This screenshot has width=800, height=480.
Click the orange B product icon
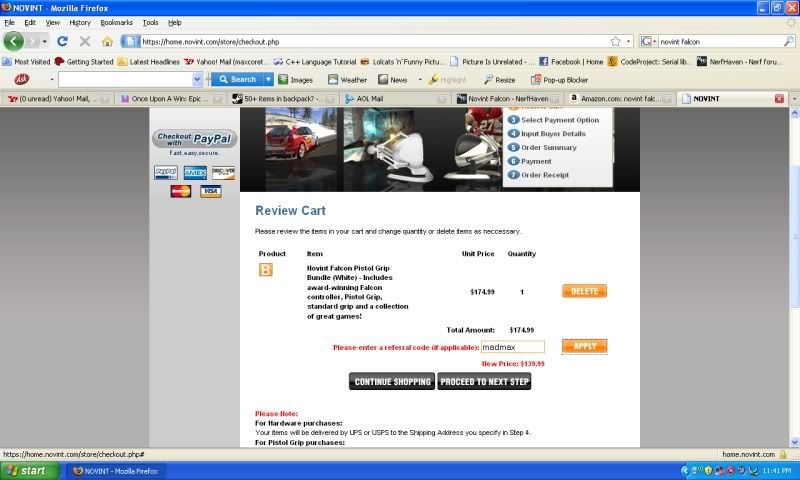click(x=265, y=269)
